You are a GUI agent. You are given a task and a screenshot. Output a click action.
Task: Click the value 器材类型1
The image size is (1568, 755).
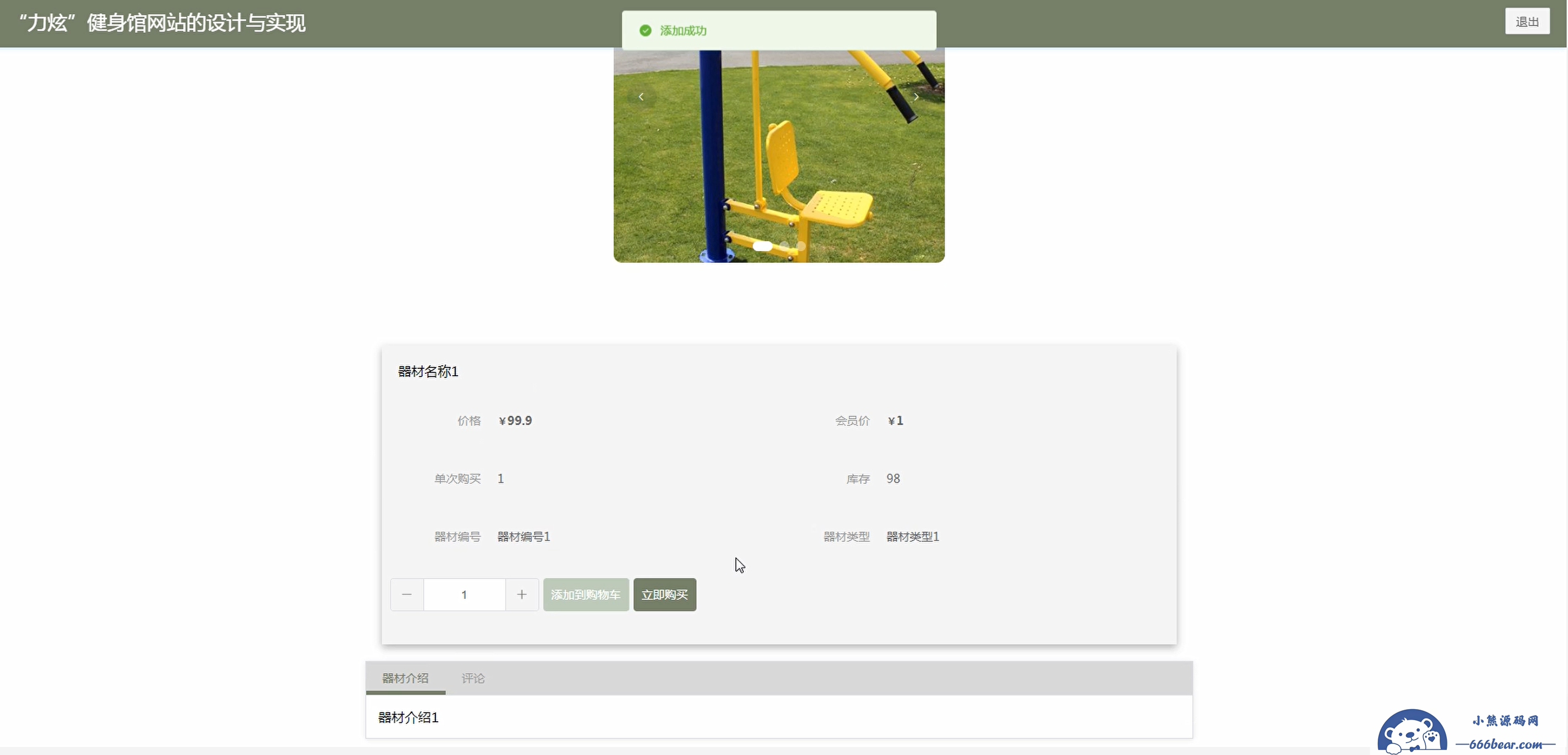913,537
